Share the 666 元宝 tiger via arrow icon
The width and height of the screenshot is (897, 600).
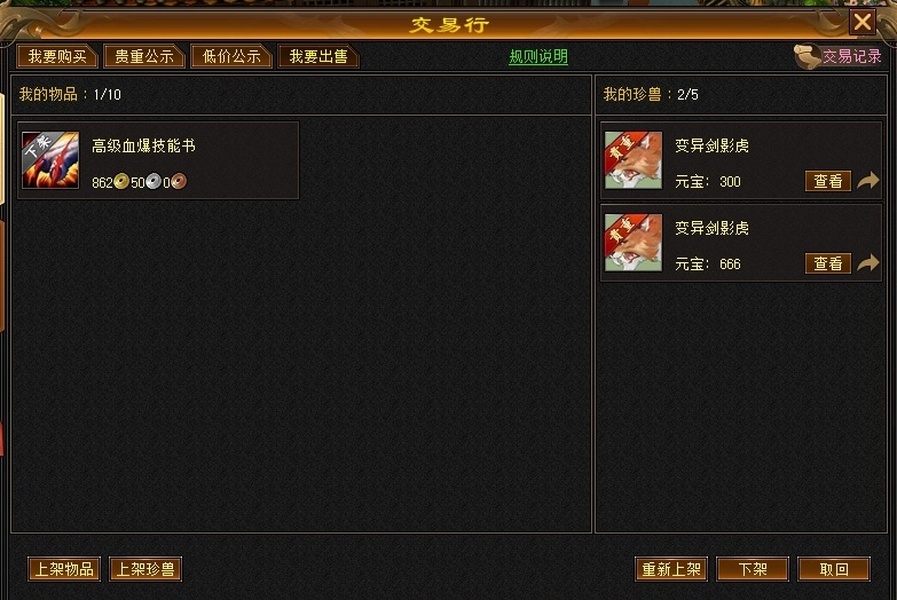(x=868, y=263)
